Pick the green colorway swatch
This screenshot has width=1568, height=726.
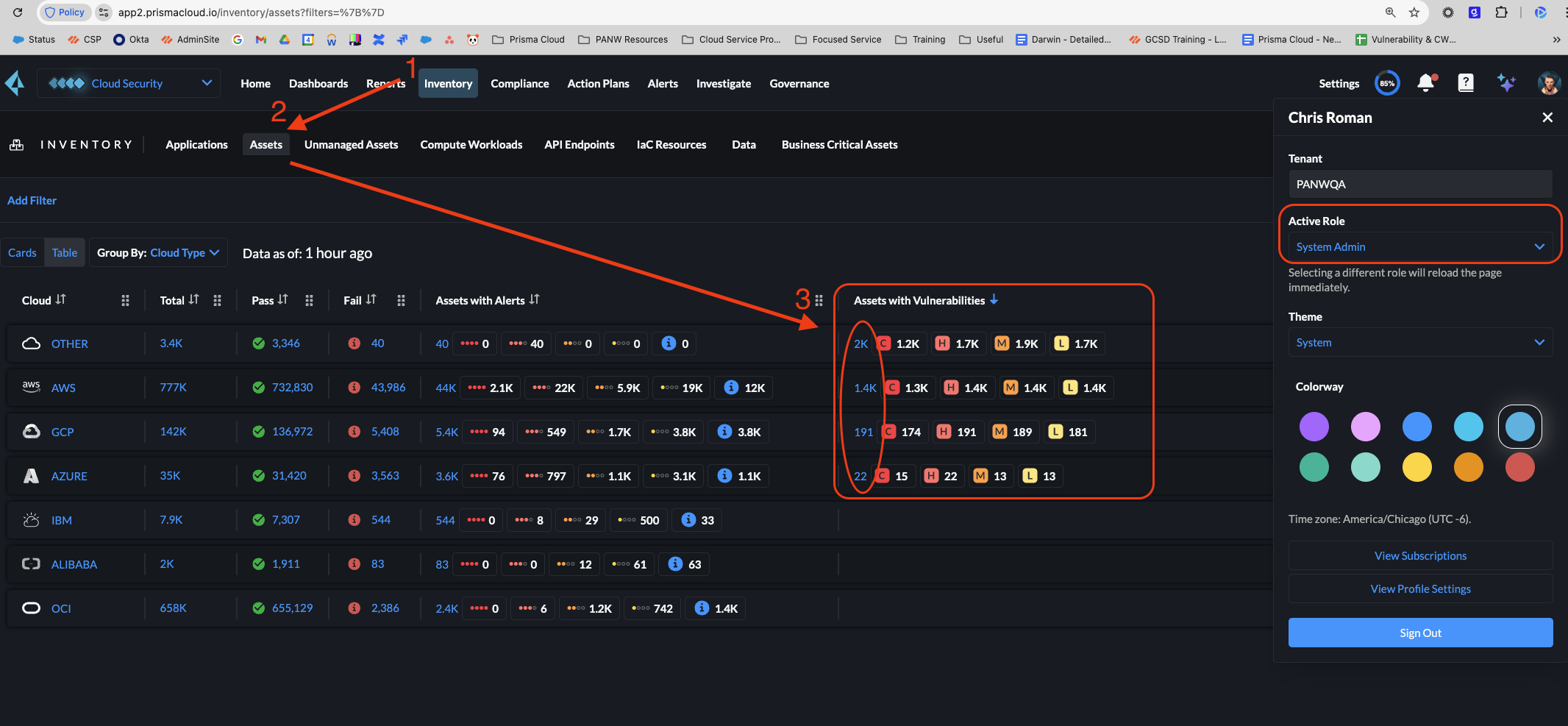point(1314,467)
